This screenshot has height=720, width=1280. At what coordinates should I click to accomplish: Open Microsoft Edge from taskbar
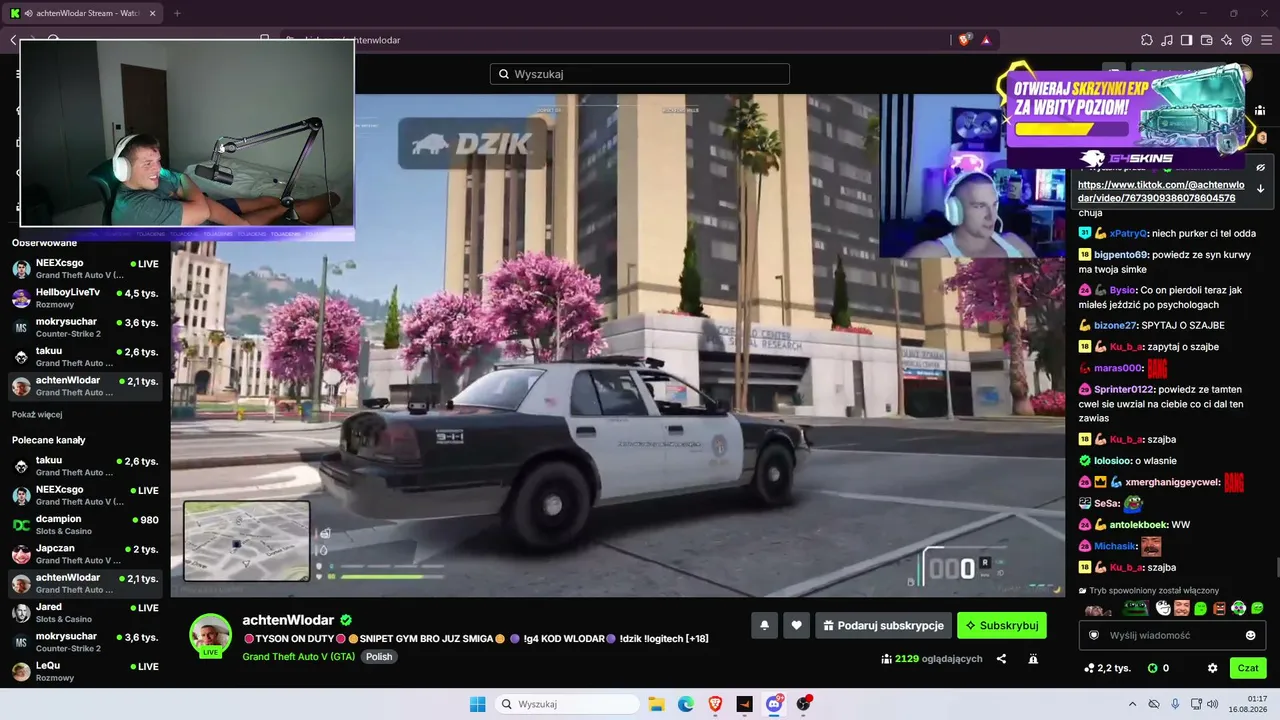click(x=686, y=704)
